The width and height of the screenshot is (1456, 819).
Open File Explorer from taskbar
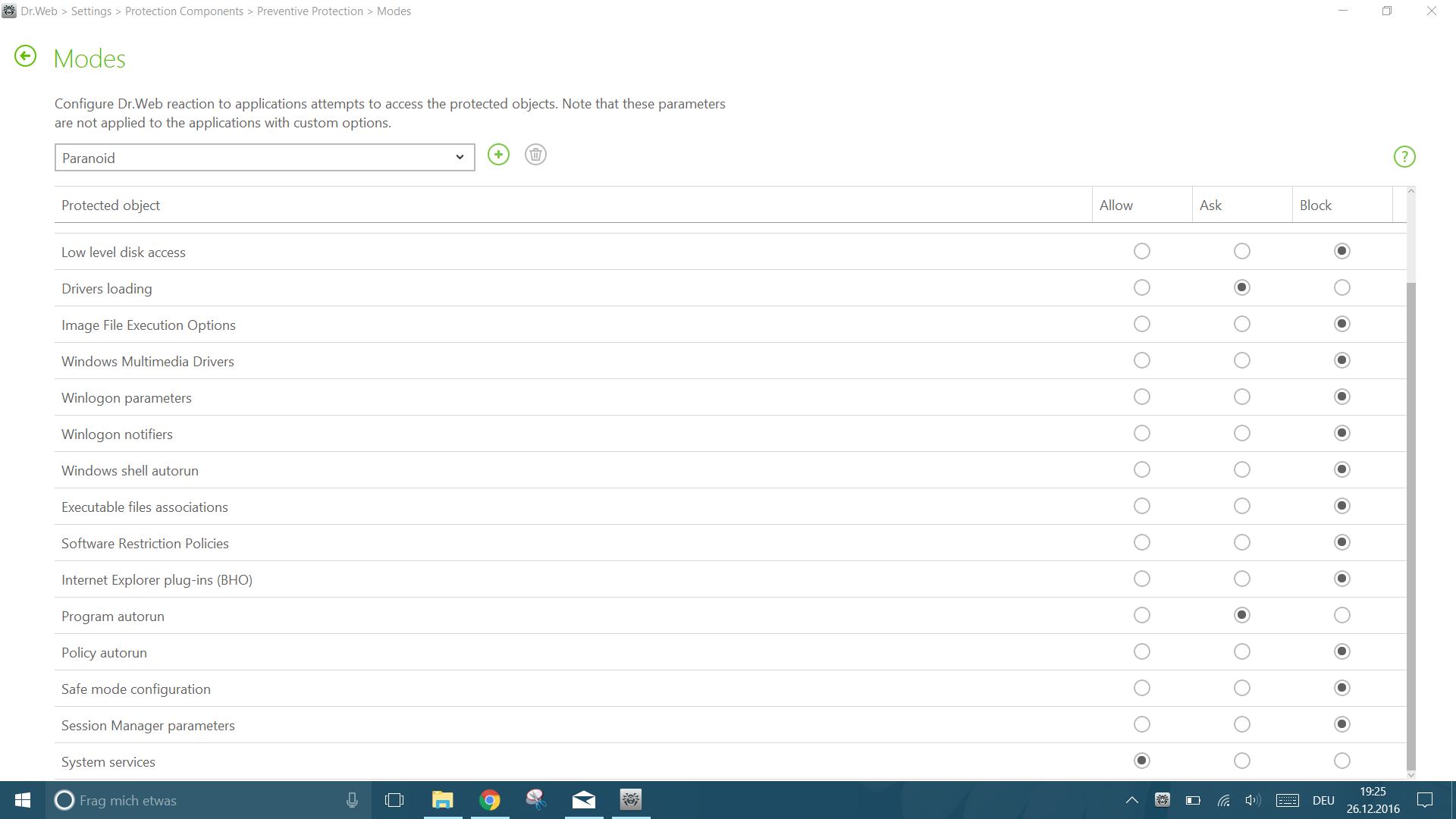pos(442,800)
